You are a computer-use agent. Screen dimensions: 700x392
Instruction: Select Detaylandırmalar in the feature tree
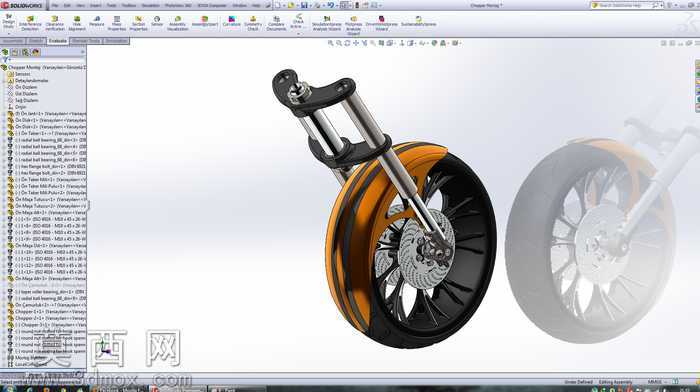pos(32,81)
